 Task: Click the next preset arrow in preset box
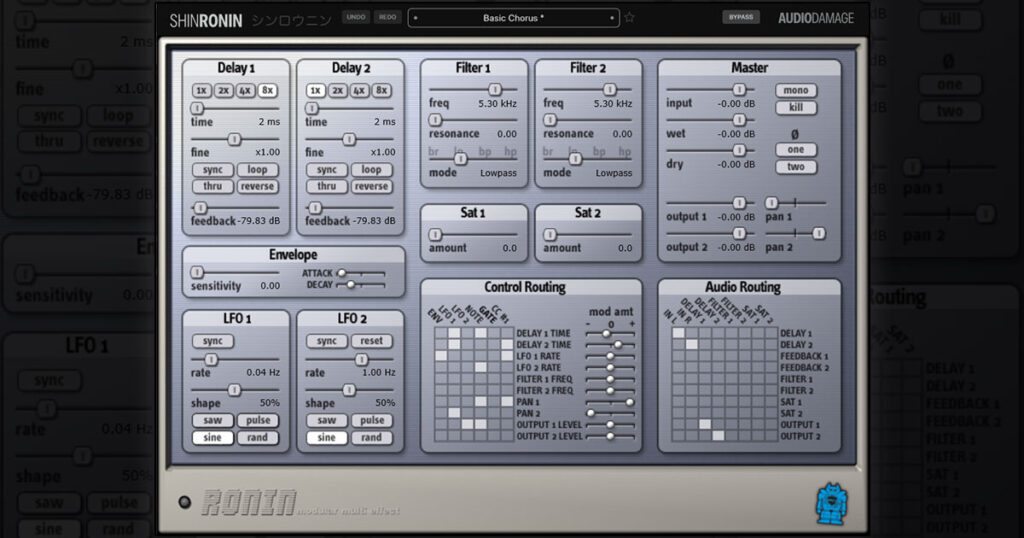coord(612,18)
